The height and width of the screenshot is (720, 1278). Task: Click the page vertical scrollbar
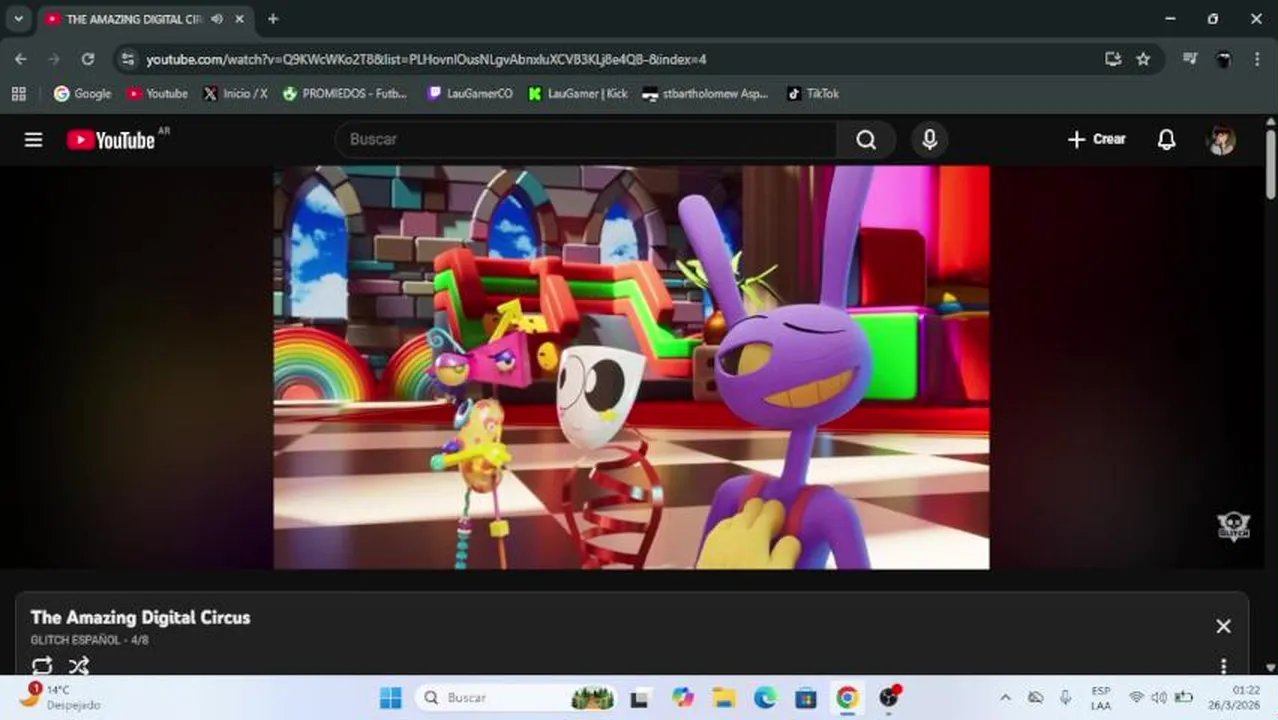coord(1270,165)
